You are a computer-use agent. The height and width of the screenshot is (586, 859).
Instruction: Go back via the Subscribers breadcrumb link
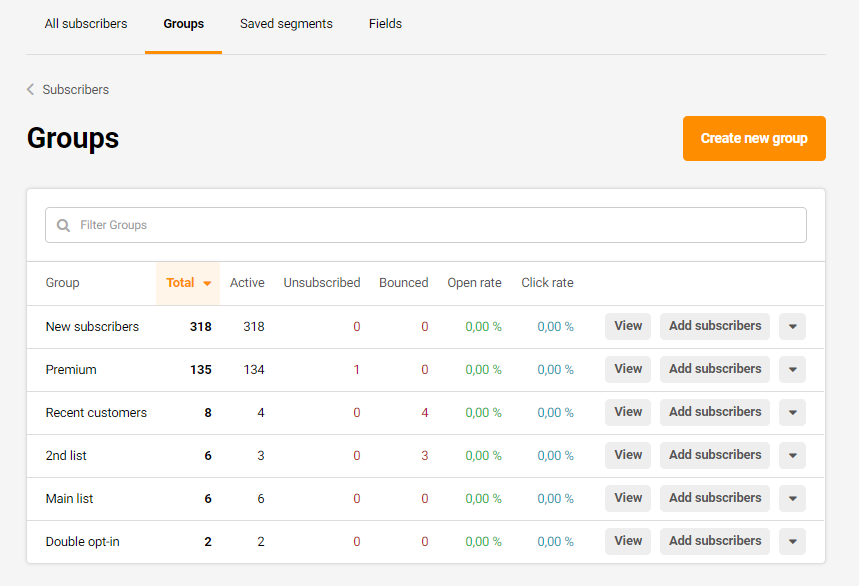76,89
